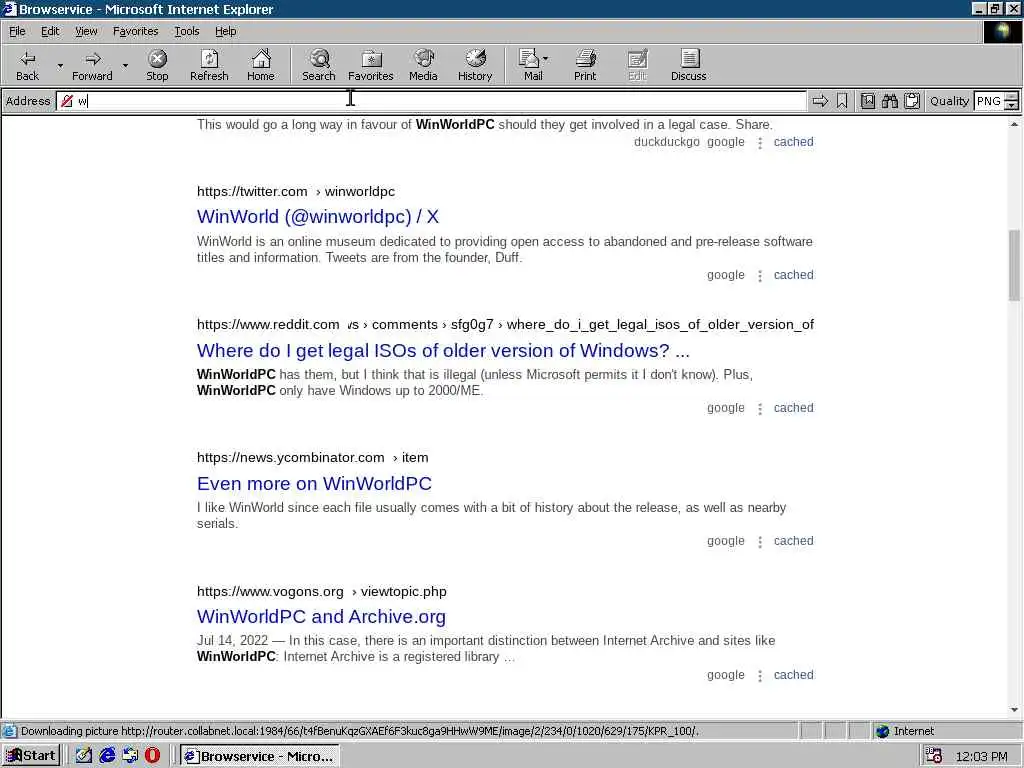Open the Discuss toolbar

pos(688,65)
